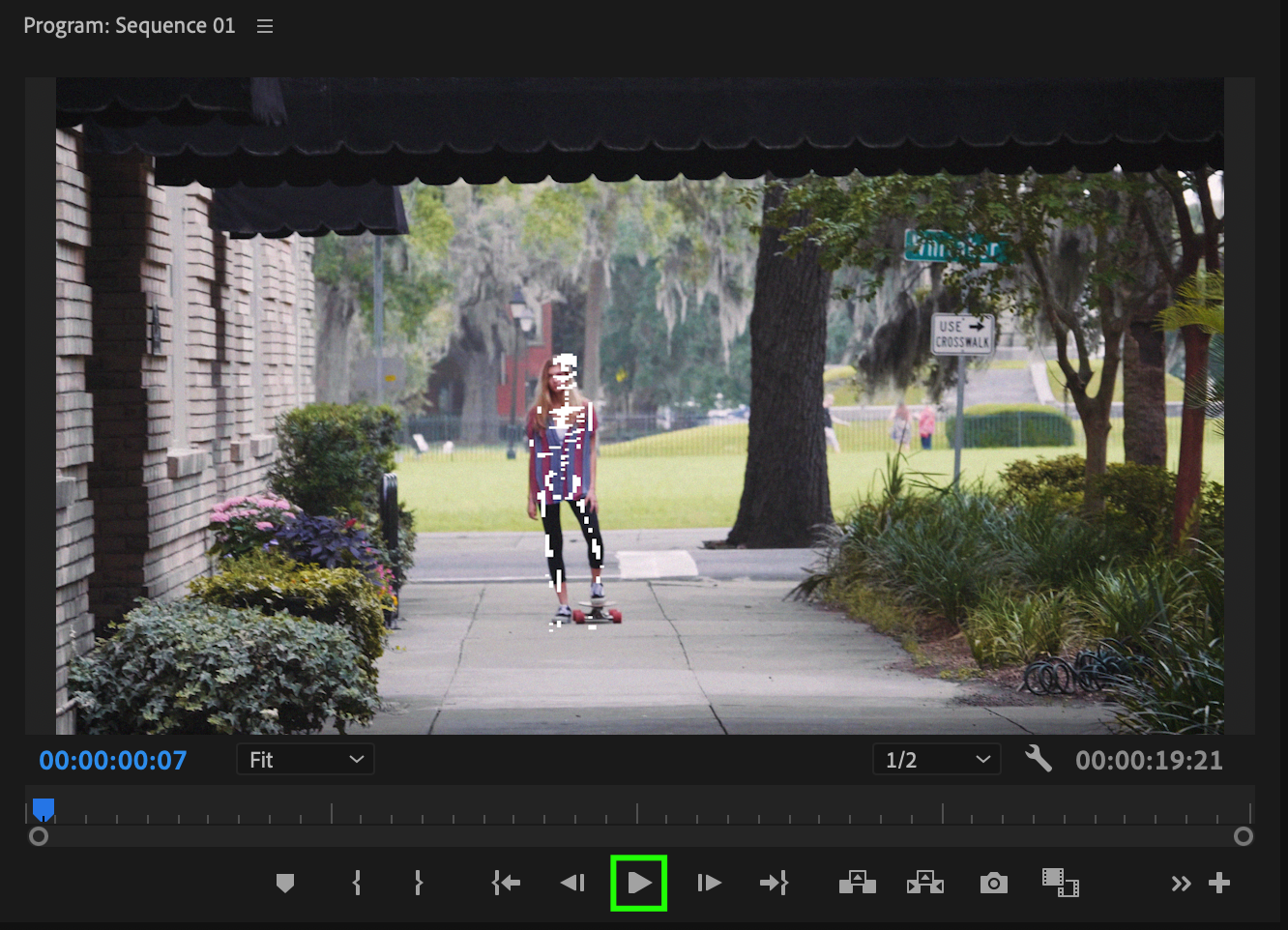Open the Comparison View icon
This screenshot has height=930, width=1288.
[x=1060, y=883]
